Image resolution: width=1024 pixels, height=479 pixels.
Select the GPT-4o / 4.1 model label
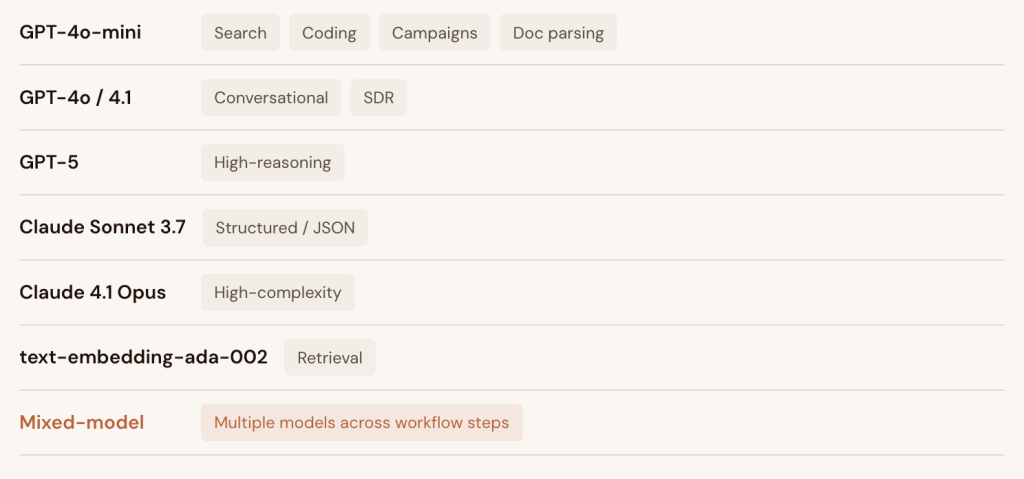click(x=76, y=97)
